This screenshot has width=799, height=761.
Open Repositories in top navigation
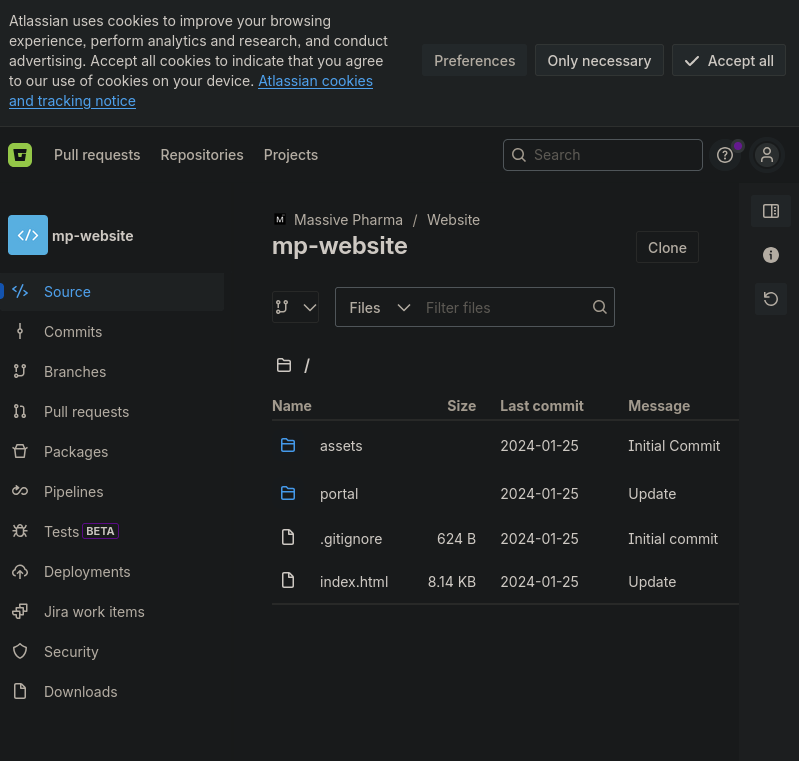coord(202,155)
